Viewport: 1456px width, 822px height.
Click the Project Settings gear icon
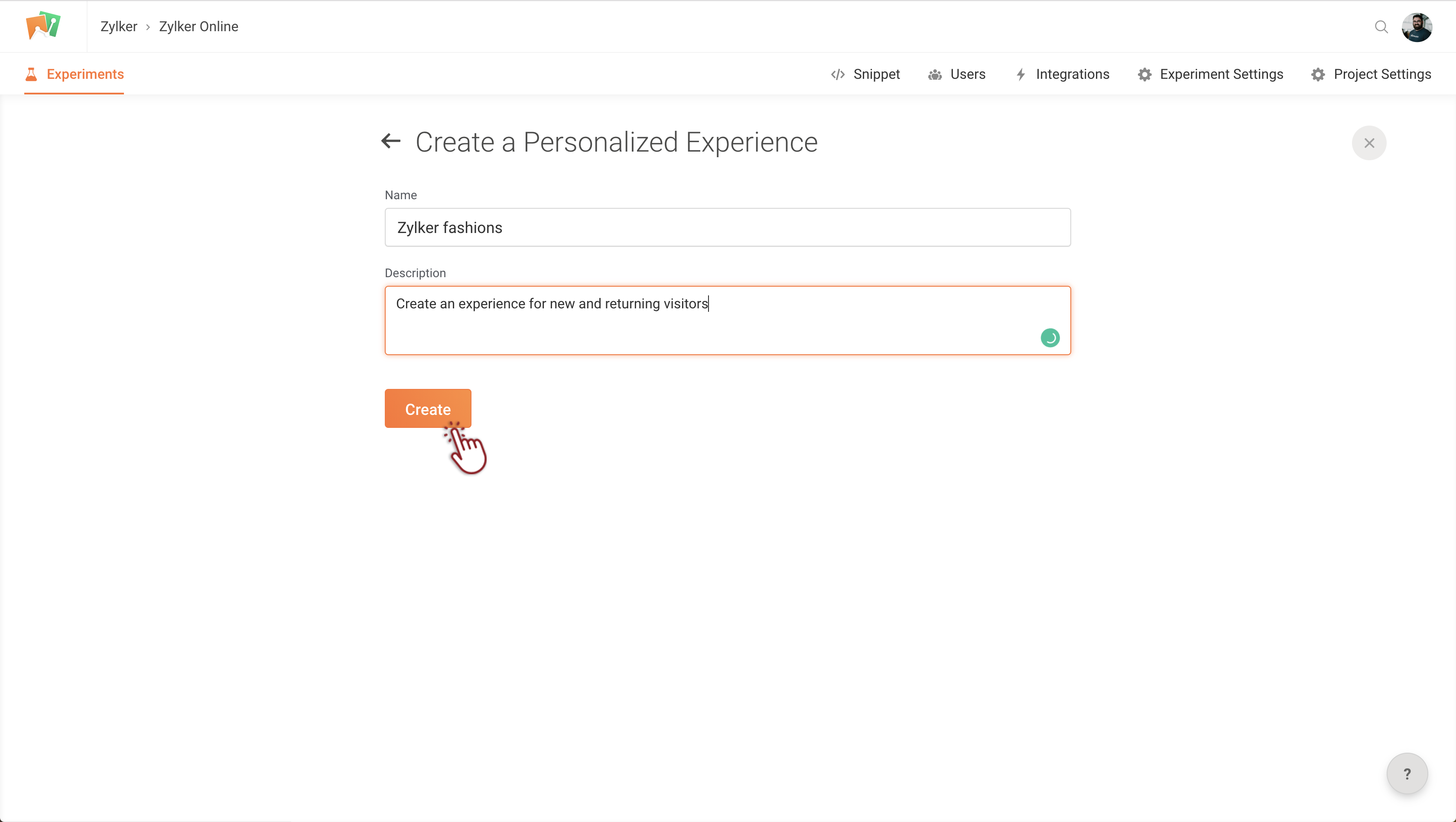coord(1317,74)
